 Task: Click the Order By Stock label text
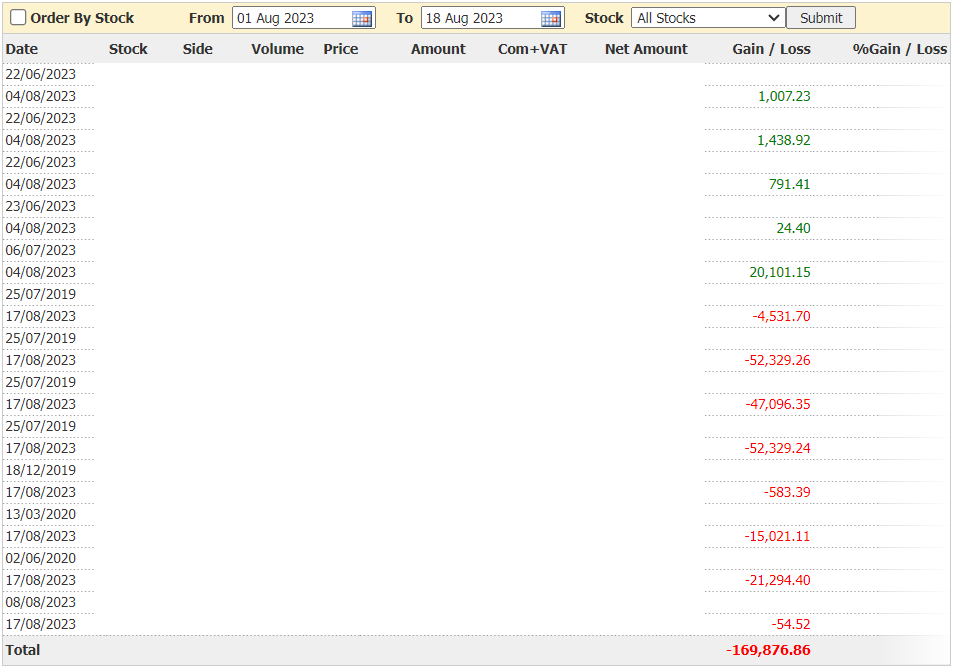82,18
